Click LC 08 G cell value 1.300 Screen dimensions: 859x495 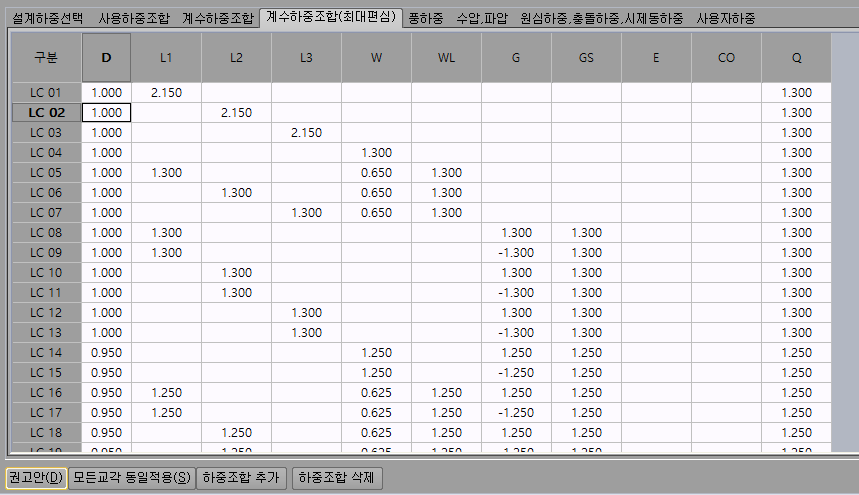[x=517, y=233]
